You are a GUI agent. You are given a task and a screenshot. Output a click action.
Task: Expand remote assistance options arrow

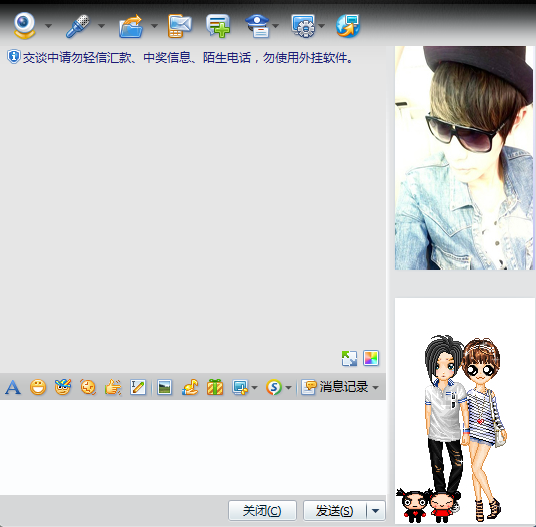click(321, 26)
